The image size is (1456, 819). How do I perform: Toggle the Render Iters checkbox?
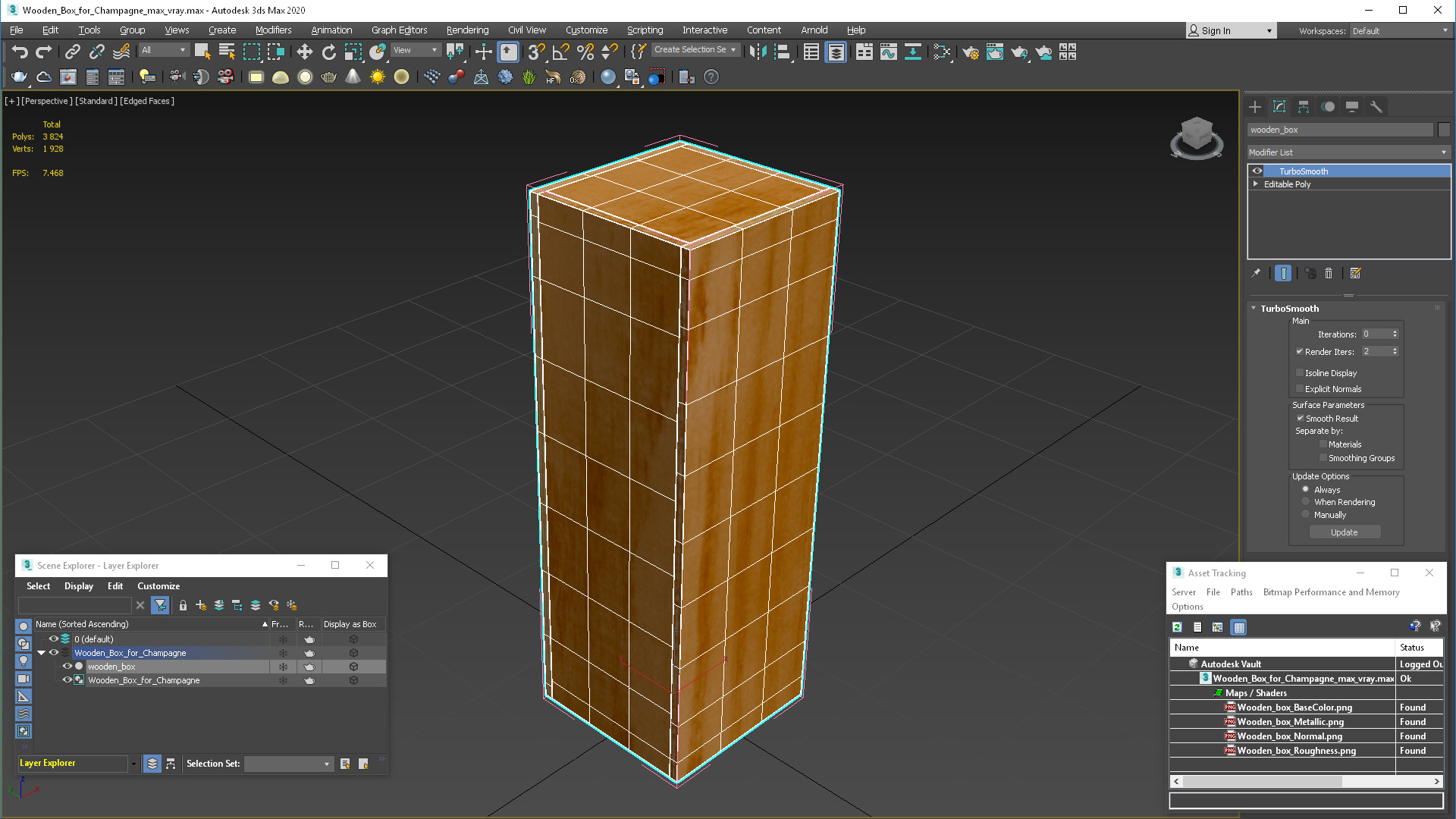pos(1300,352)
